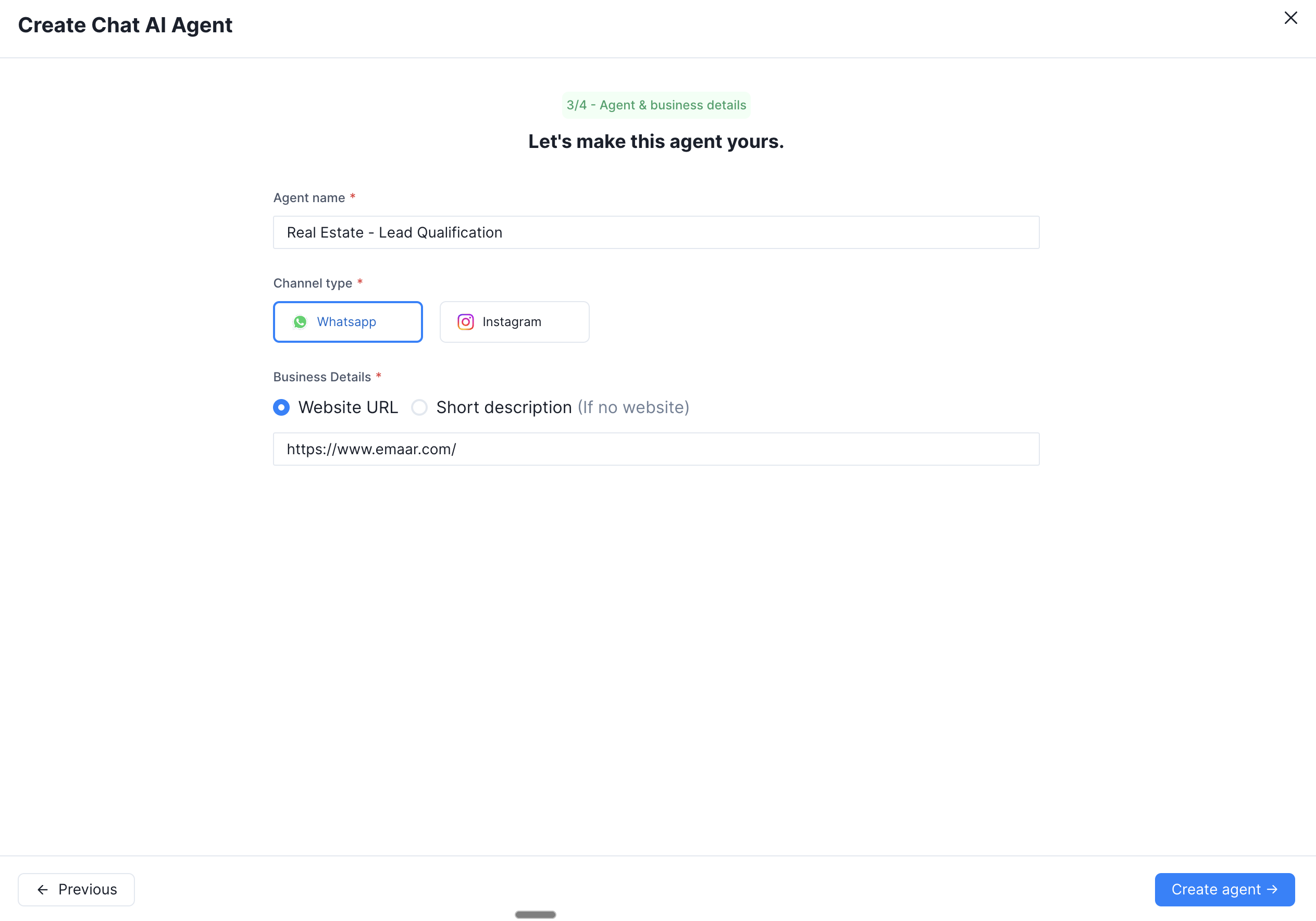
Task: Go back with the Previous button
Action: [x=76, y=889]
